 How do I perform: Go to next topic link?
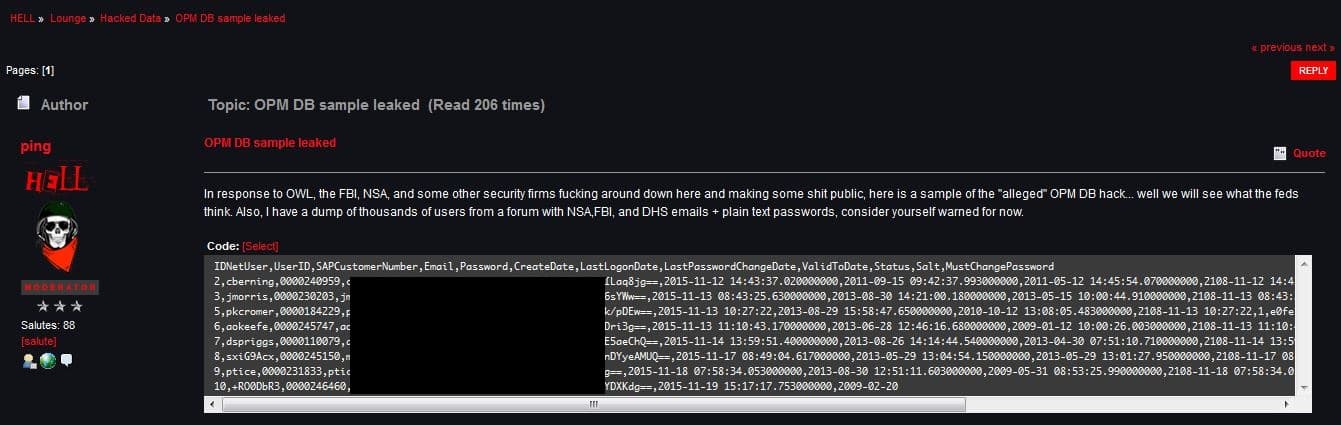click(1320, 47)
